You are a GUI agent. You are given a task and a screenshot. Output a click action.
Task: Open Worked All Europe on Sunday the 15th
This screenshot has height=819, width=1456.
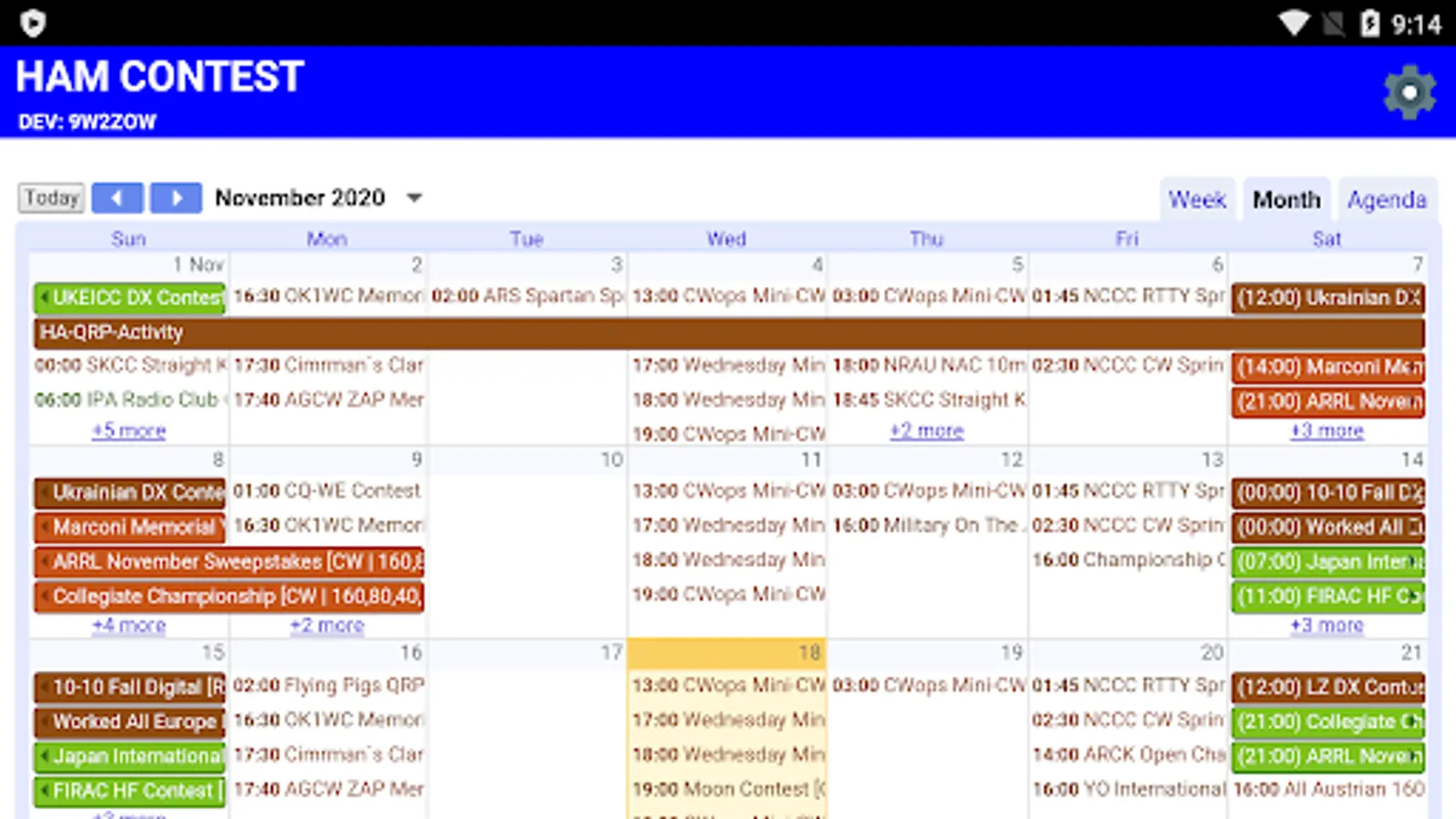click(129, 722)
